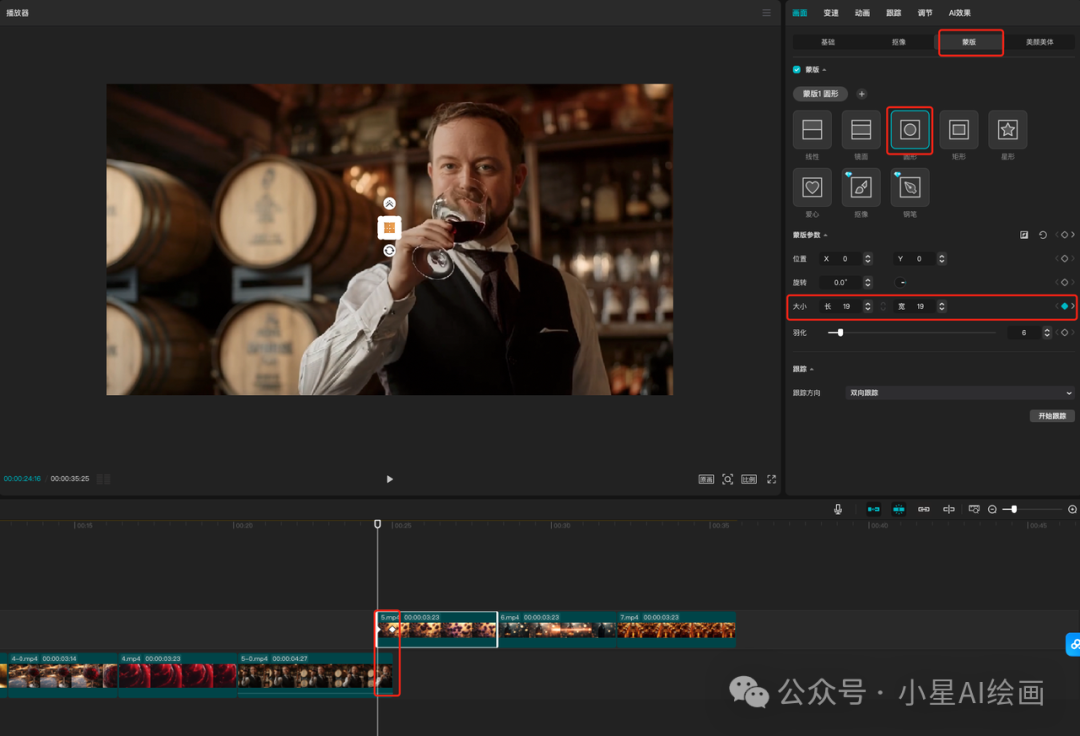Image resolution: width=1080 pixels, height=736 pixels.
Task: Click the 羽化 feather value stepper arrows
Action: coord(1047,333)
